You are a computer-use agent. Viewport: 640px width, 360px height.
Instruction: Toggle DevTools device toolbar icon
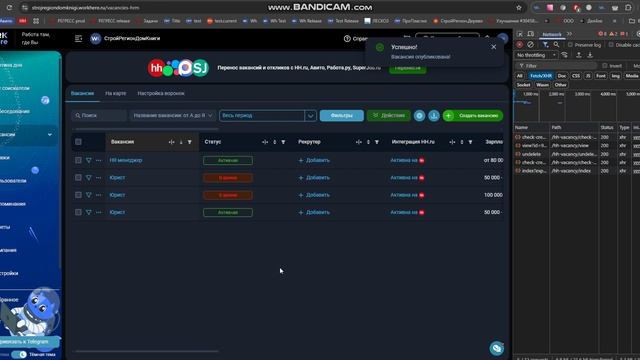tap(530, 34)
